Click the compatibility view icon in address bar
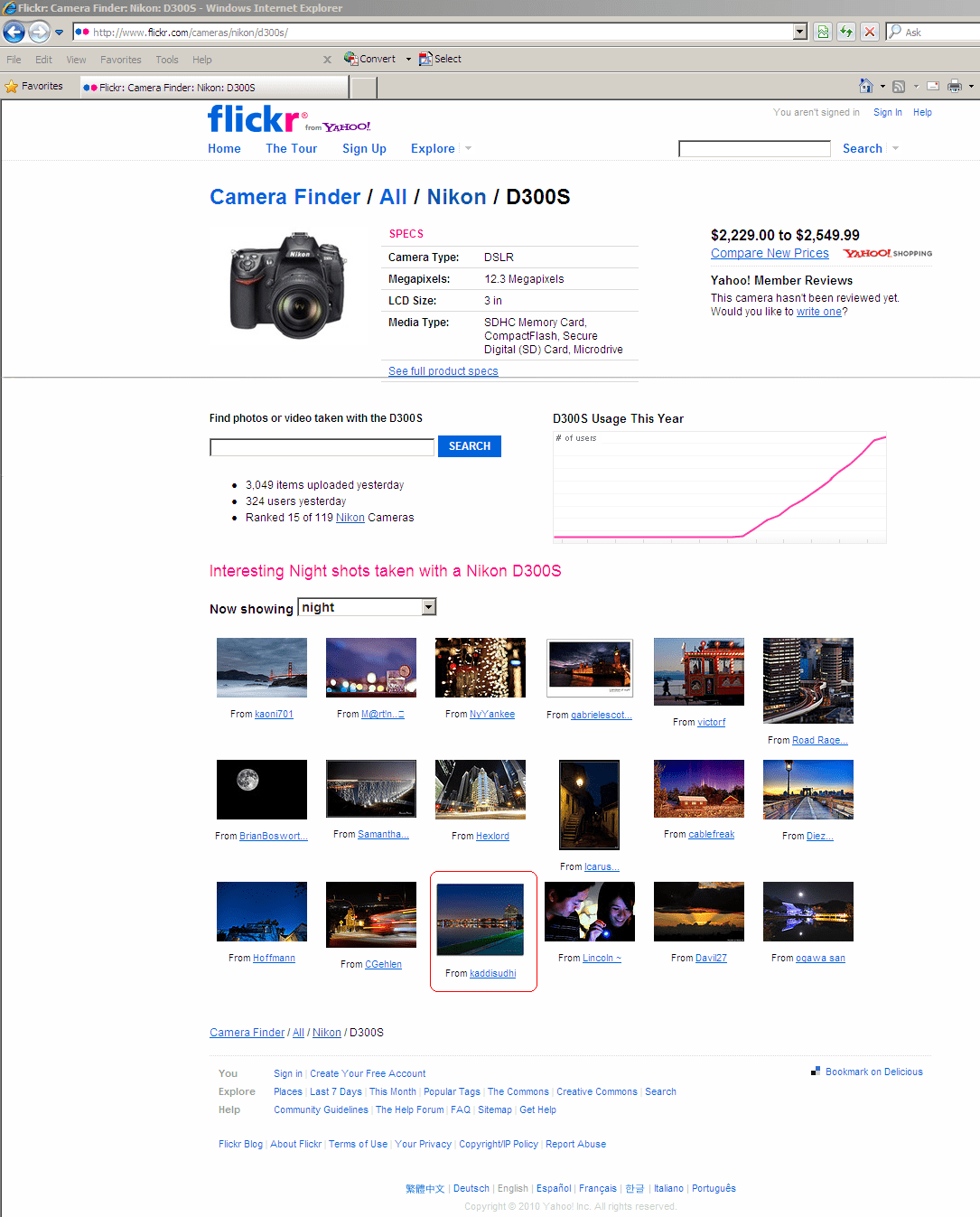 point(823,32)
